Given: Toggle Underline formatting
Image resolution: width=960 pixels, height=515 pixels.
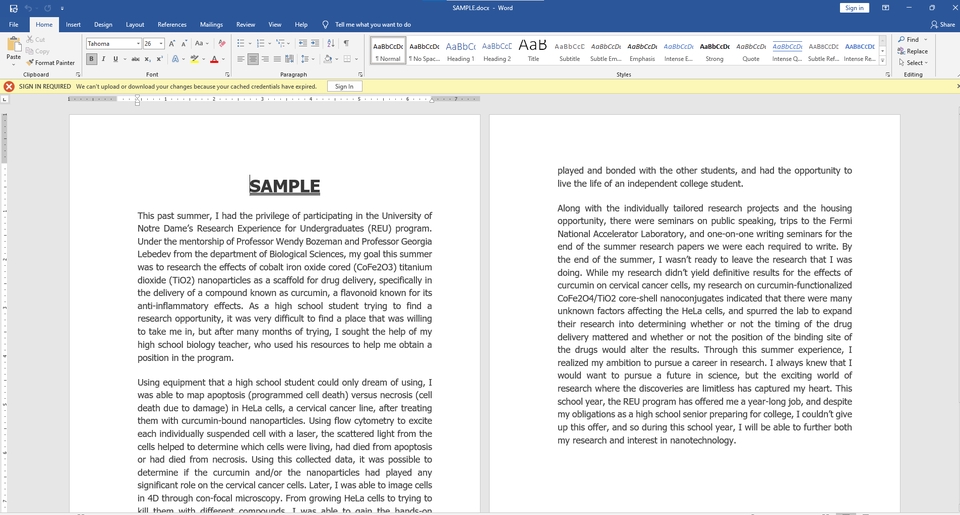Looking at the screenshot, I should (114, 59).
